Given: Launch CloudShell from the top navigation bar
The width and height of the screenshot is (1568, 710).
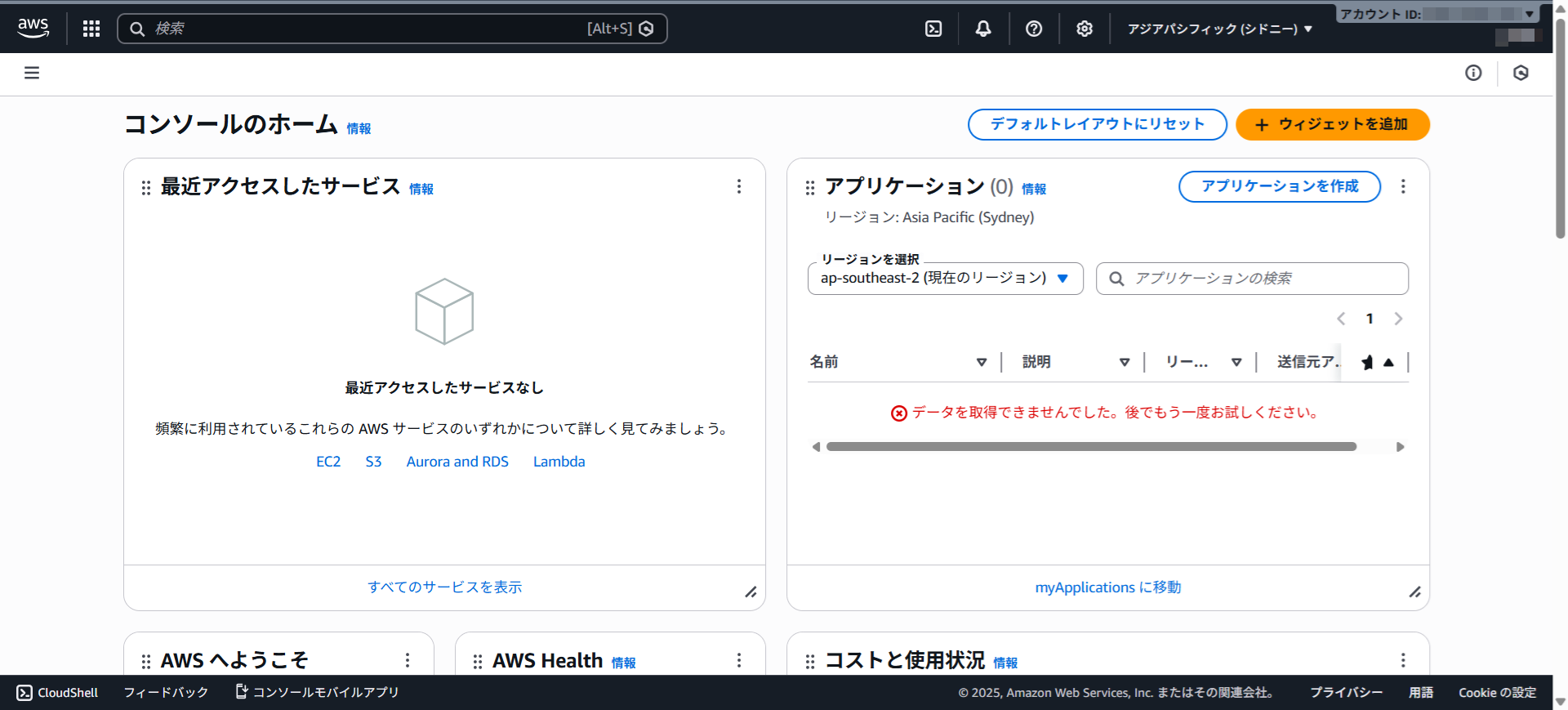Looking at the screenshot, I should pos(933,29).
